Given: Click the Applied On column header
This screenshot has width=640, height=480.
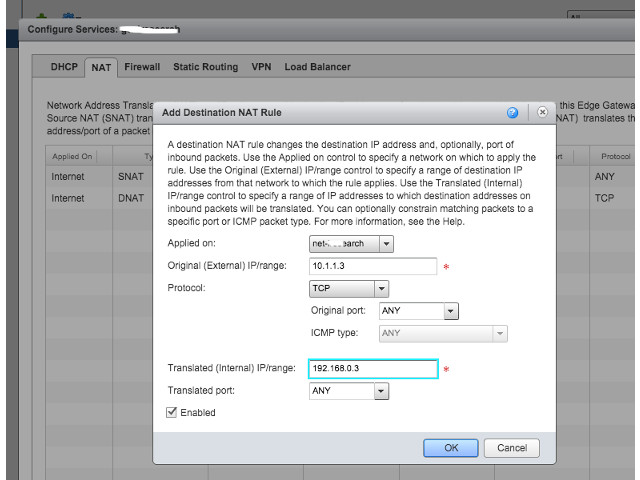Looking at the screenshot, I should click(x=73, y=156).
